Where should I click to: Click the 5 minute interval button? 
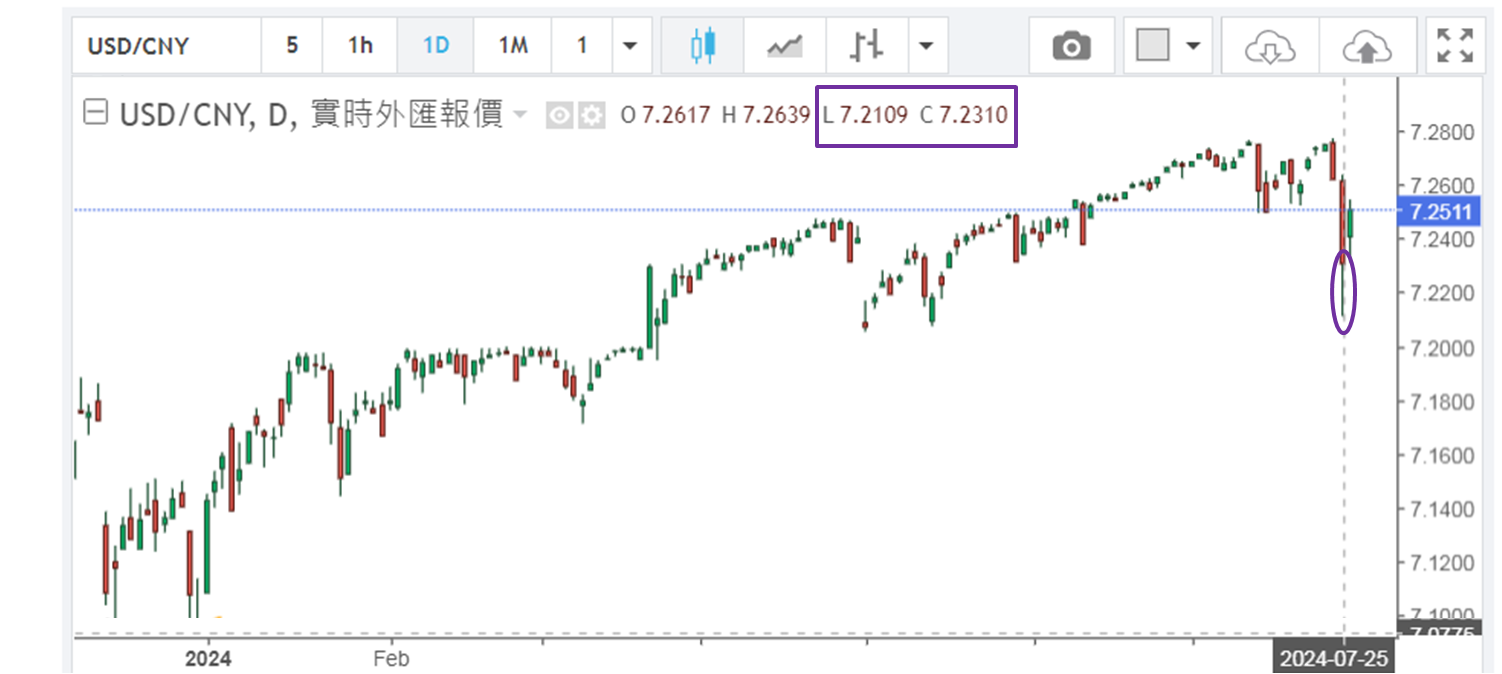coord(292,46)
